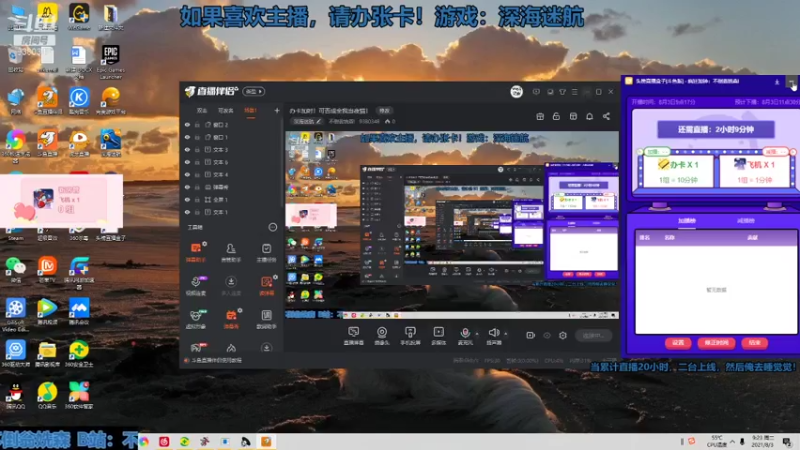
Task: Open the download-arrow tool beside 视频连麦
Action: click(x=231, y=285)
